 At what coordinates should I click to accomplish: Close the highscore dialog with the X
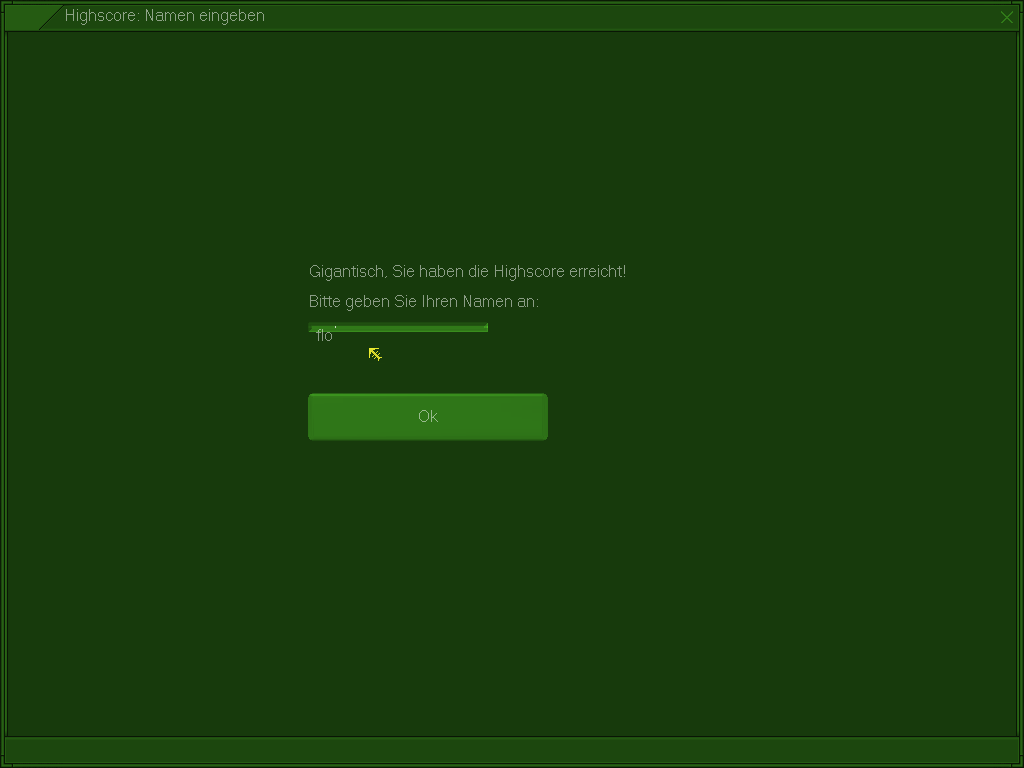[1006, 17]
